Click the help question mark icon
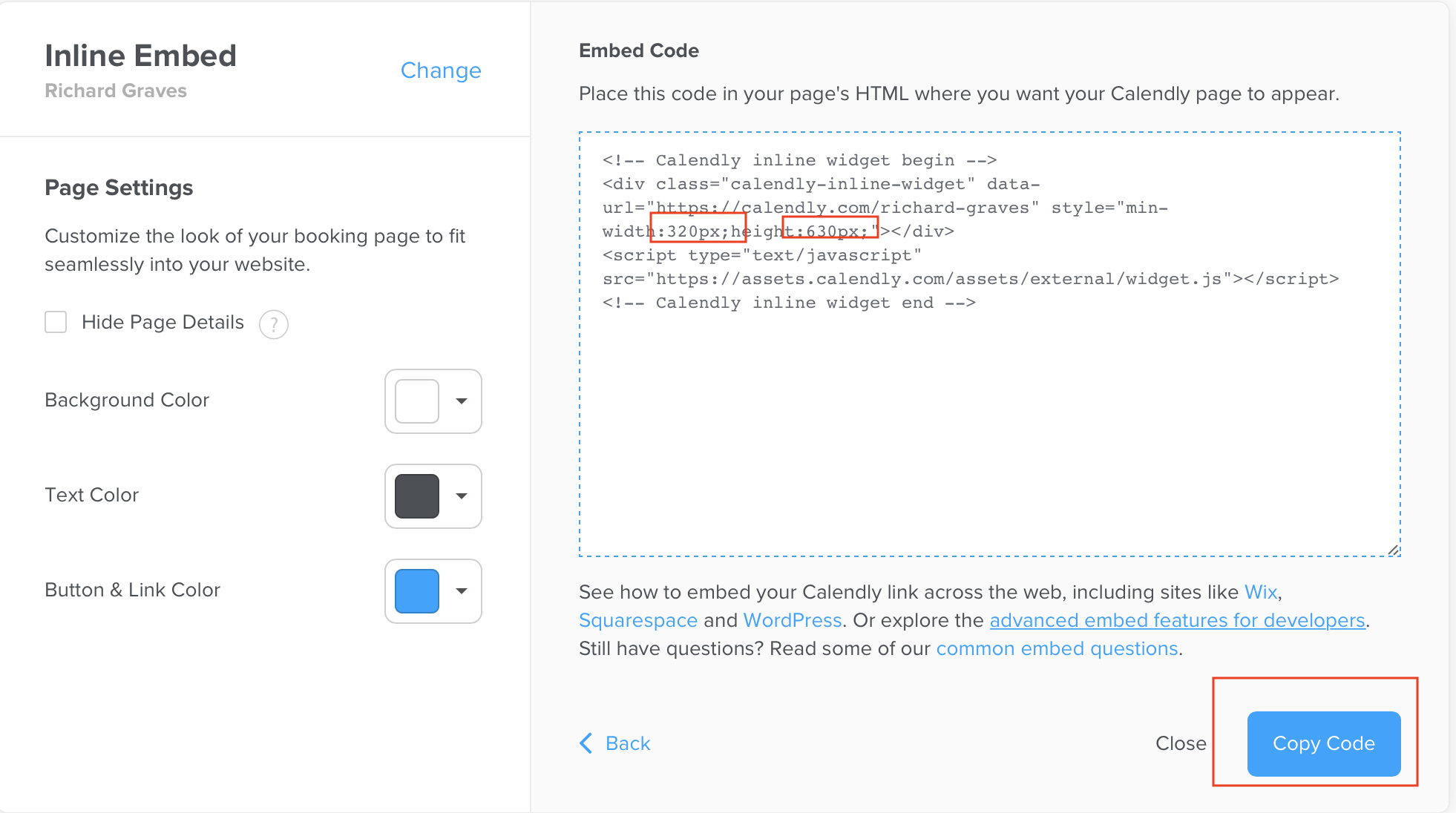Screen dimensions: 1456x813 coord(273,324)
